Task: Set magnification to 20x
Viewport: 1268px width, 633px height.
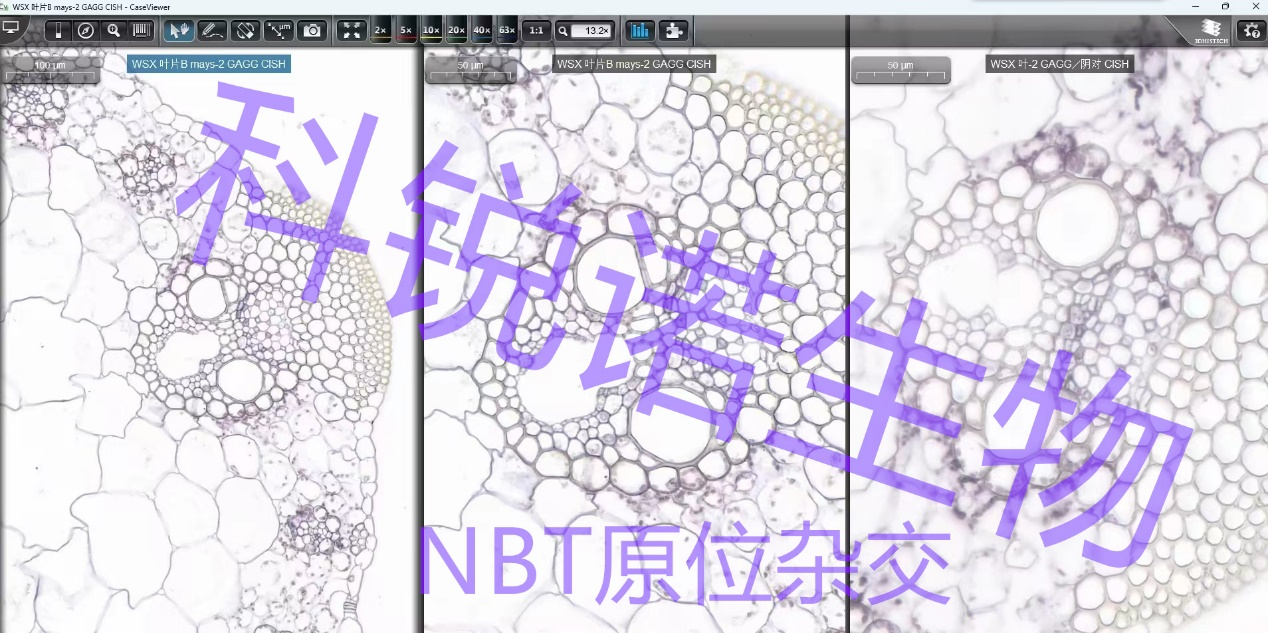Action: [457, 30]
